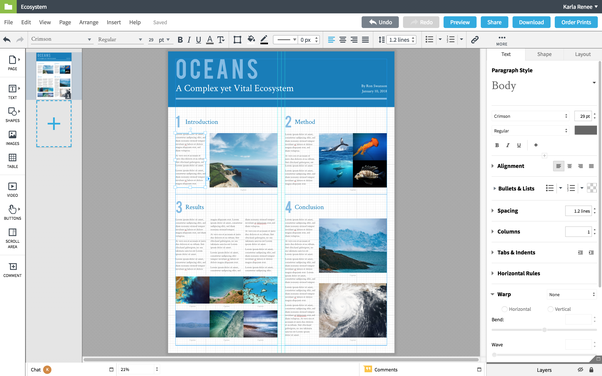Open More options in the toolbar
This screenshot has width=602, height=376.
(501, 40)
